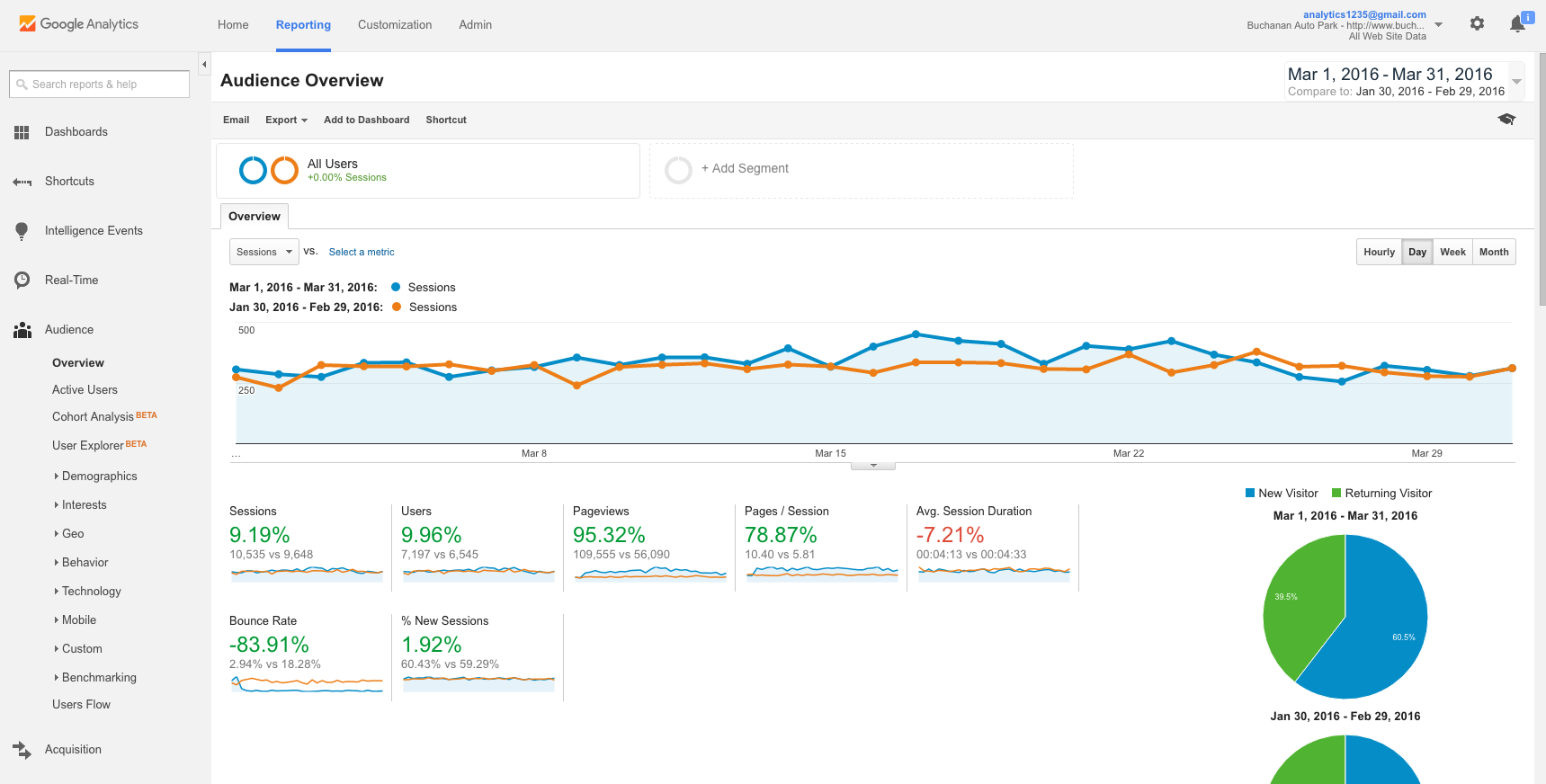This screenshot has height=784, width=1546.
Task: Collapse the chart using the bottom handle
Action: pos(872,466)
